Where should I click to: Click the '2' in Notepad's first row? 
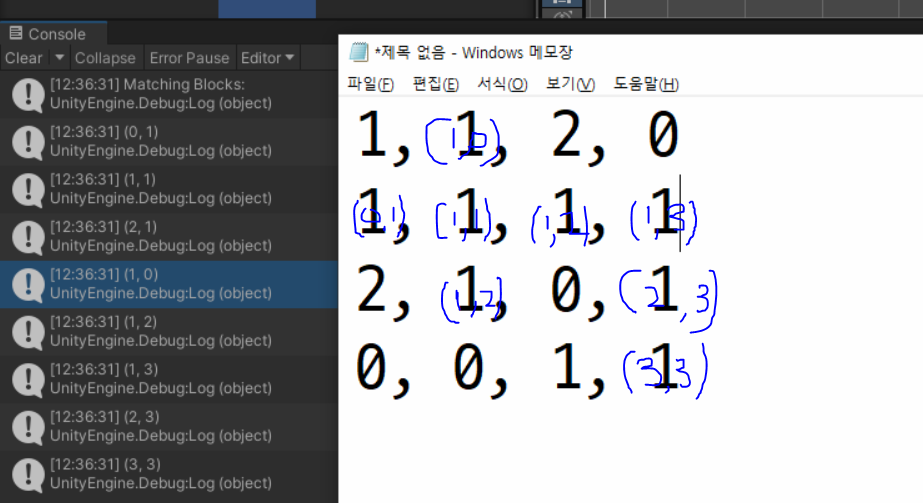point(566,135)
